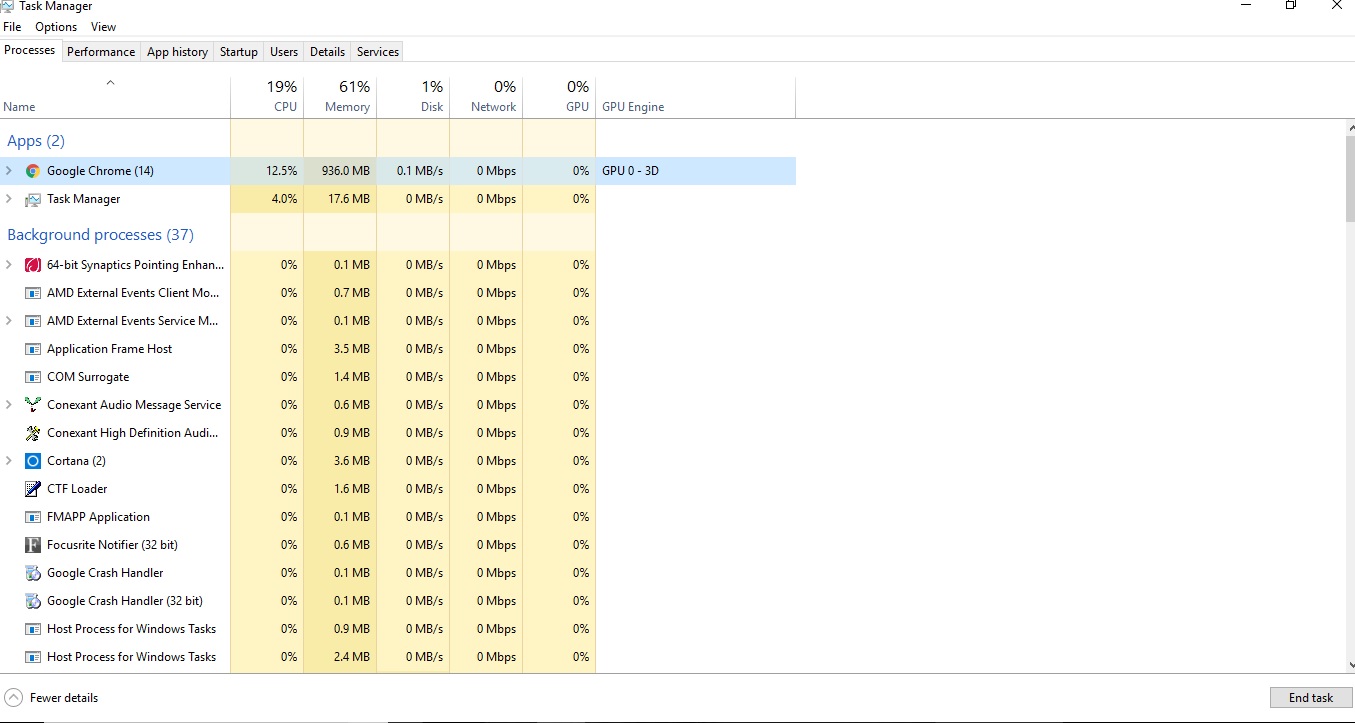The height and width of the screenshot is (723, 1355).
Task: Click the Conexant High Definition Audio icon
Action: [32, 433]
